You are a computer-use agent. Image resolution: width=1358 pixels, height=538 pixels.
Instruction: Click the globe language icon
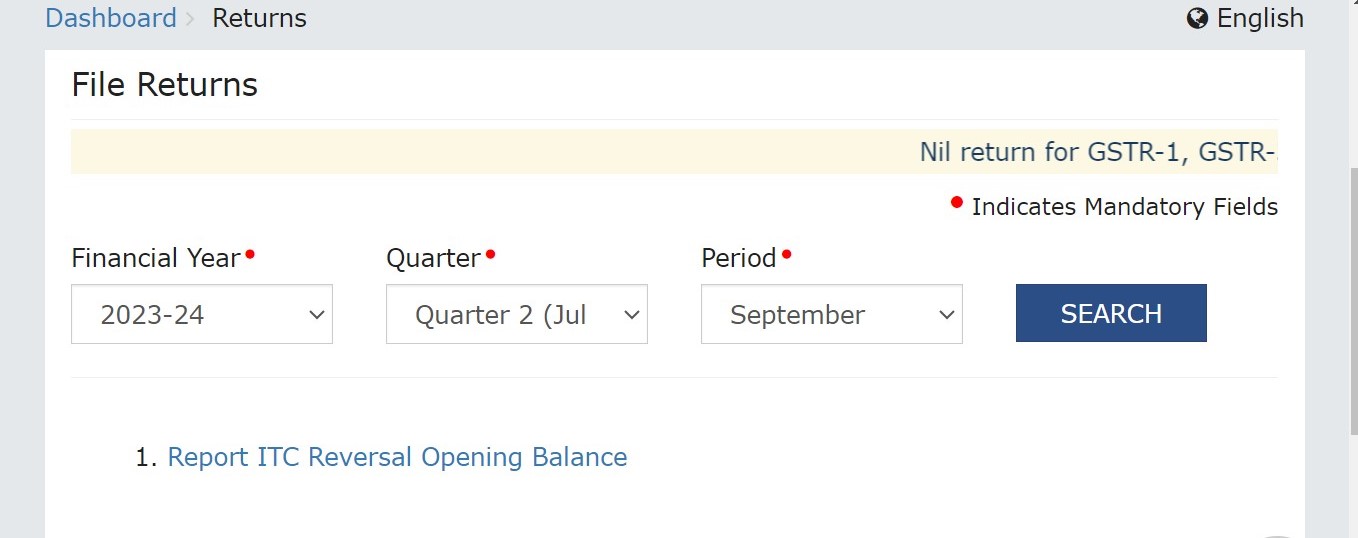(x=1197, y=18)
